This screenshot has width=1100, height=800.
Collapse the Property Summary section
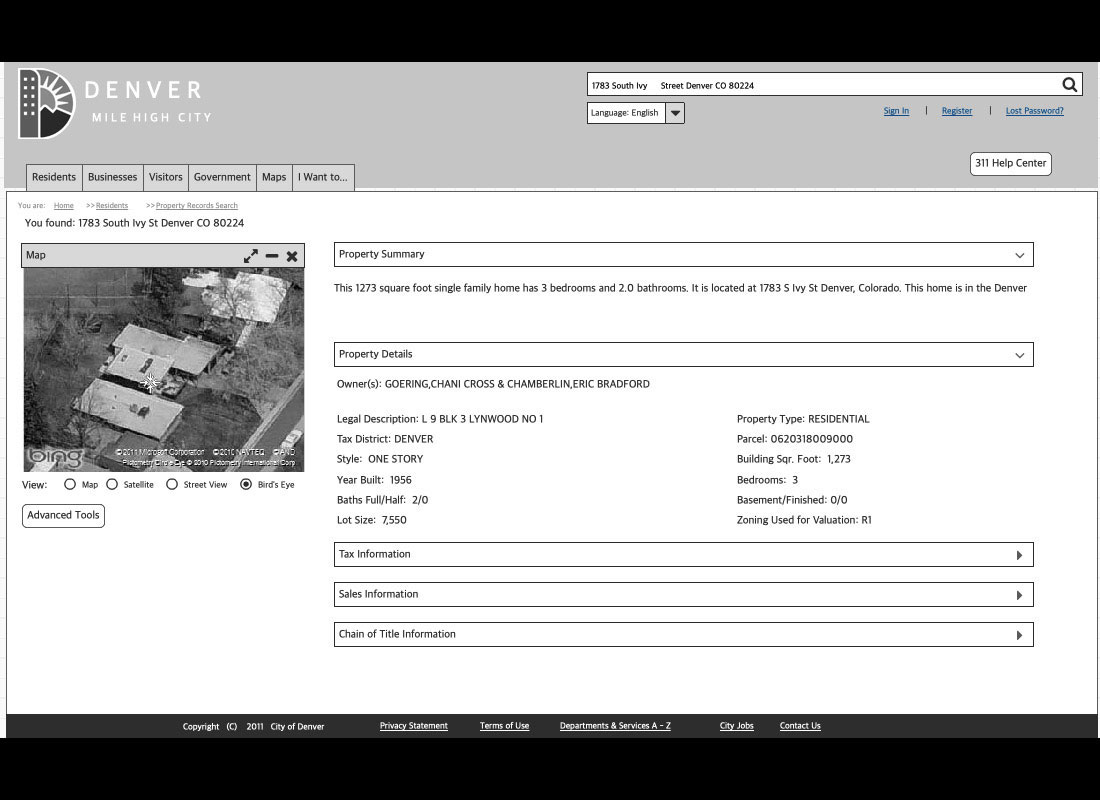point(1019,255)
